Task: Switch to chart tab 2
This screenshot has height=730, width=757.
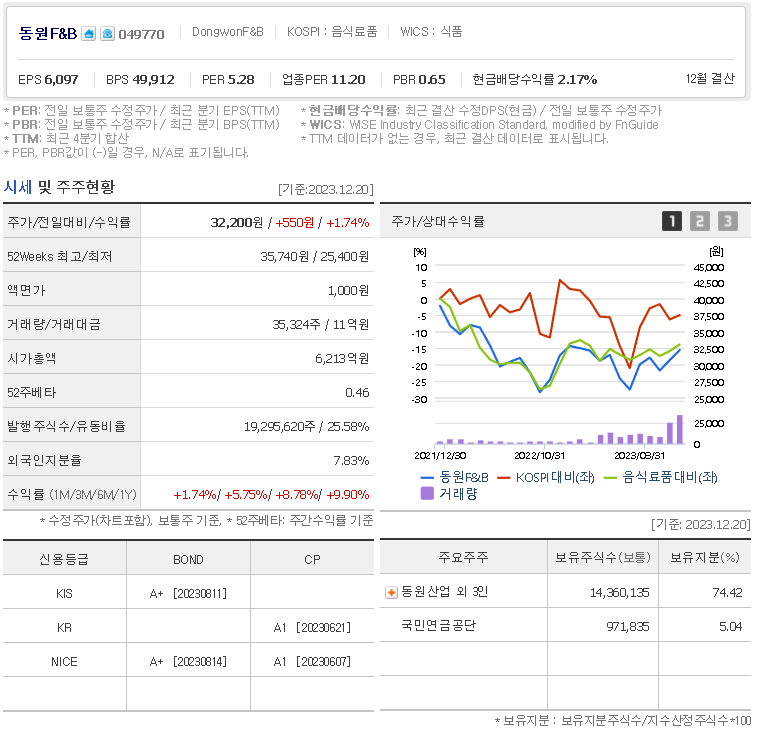Action: [700, 221]
